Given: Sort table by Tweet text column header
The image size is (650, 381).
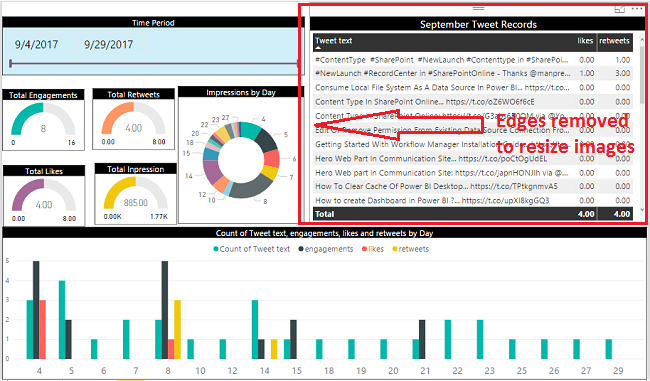Looking at the screenshot, I should pos(334,41).
